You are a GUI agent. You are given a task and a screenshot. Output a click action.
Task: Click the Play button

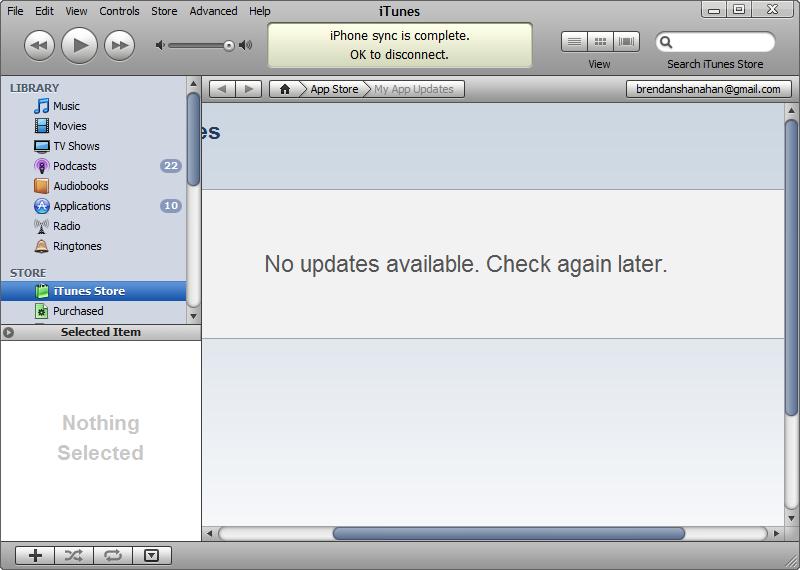click(x=79, y=45)
